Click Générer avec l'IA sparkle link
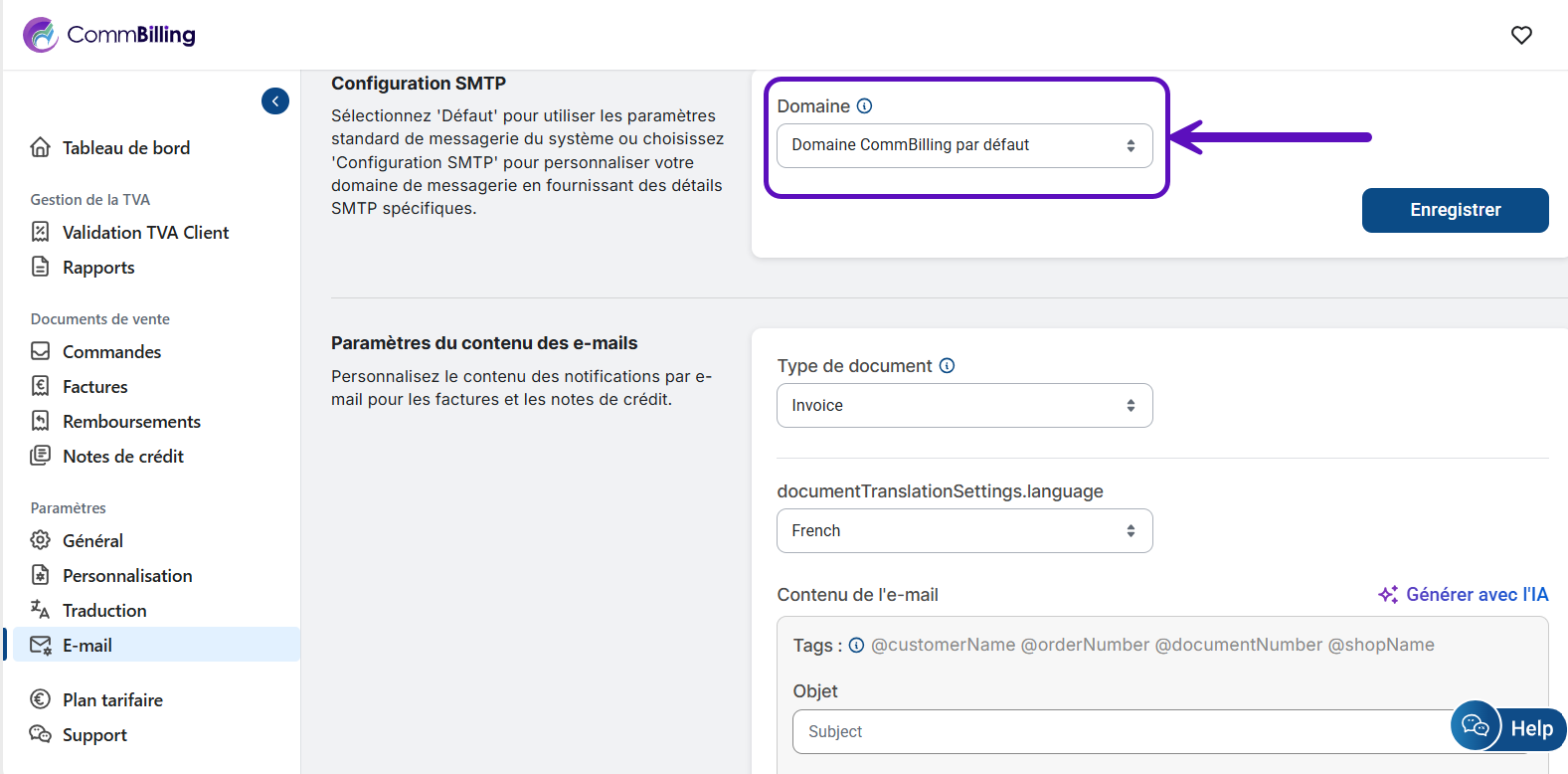 pos(1464,595)
